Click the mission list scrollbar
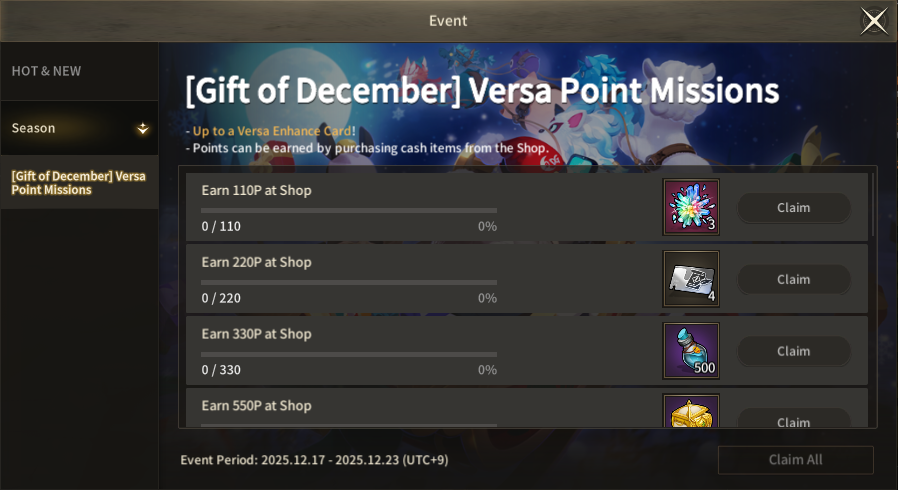 (873, 205)
